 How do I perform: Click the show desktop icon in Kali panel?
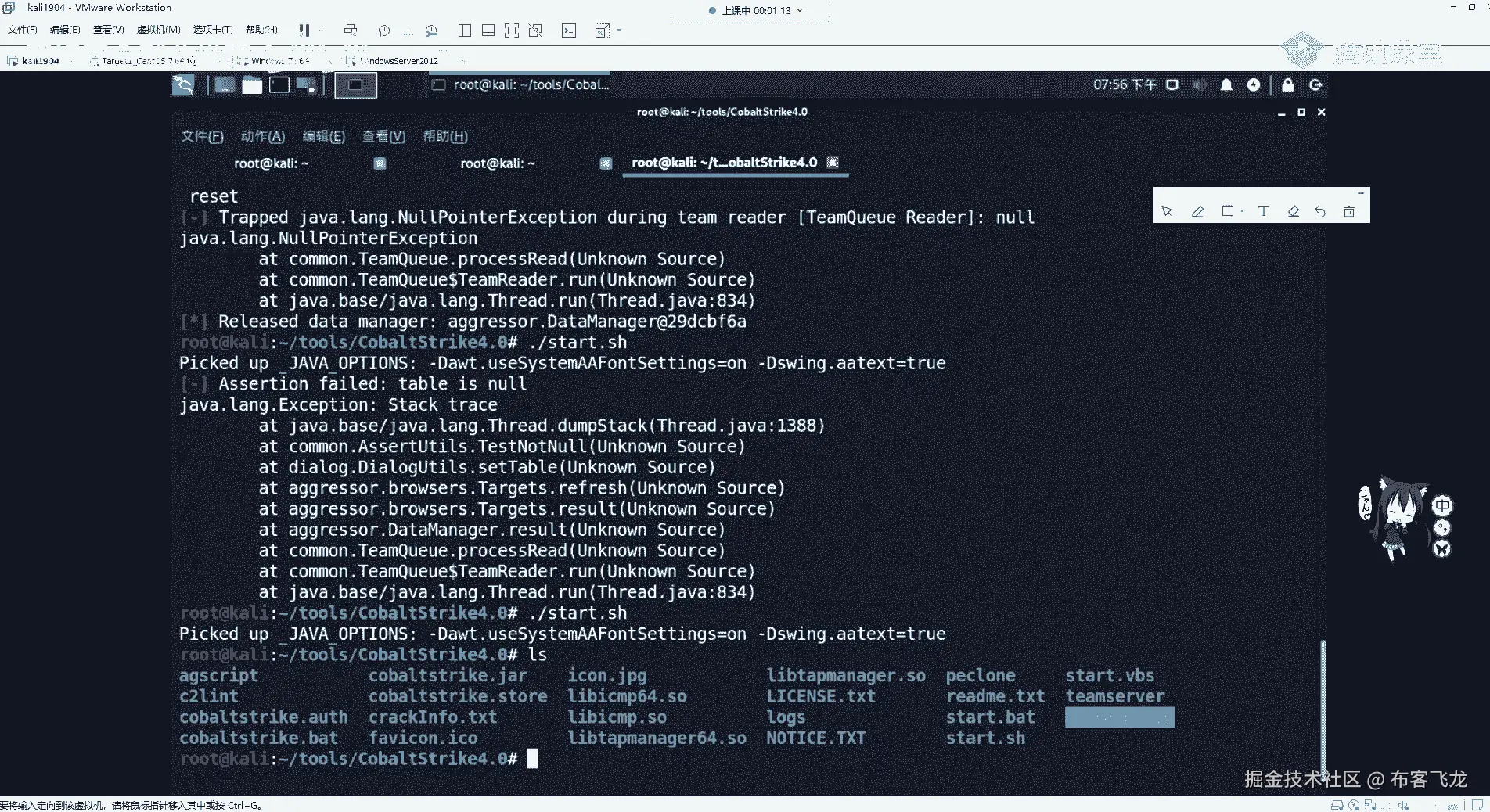coord(225,85)
